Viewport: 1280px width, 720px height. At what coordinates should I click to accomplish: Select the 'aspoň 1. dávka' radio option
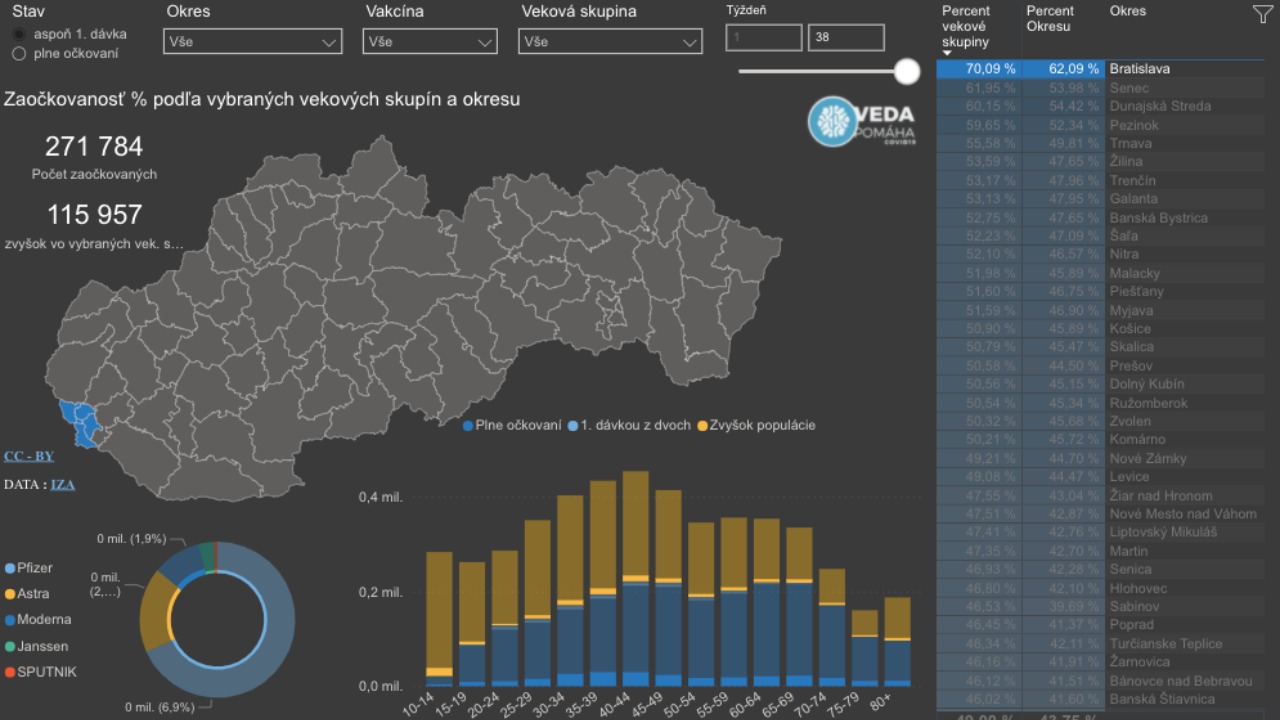(x=19, y=34)
